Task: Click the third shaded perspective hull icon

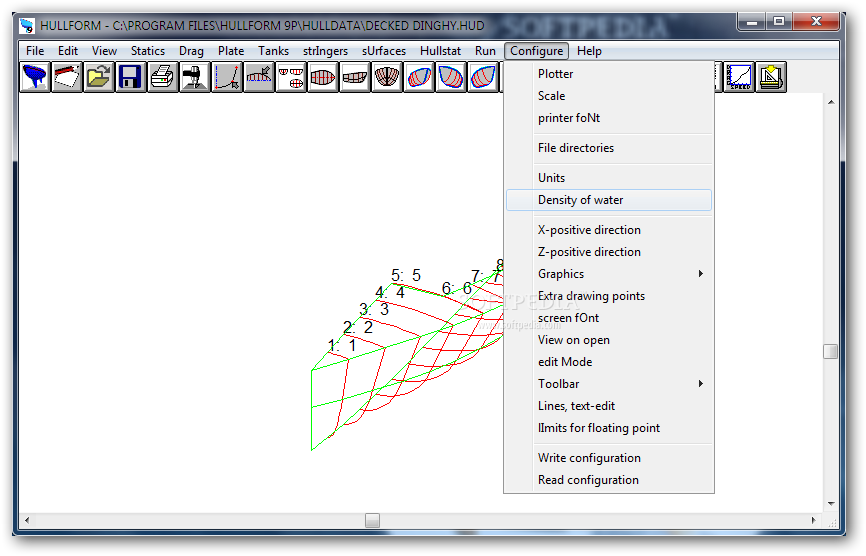Action: point(483,77)
